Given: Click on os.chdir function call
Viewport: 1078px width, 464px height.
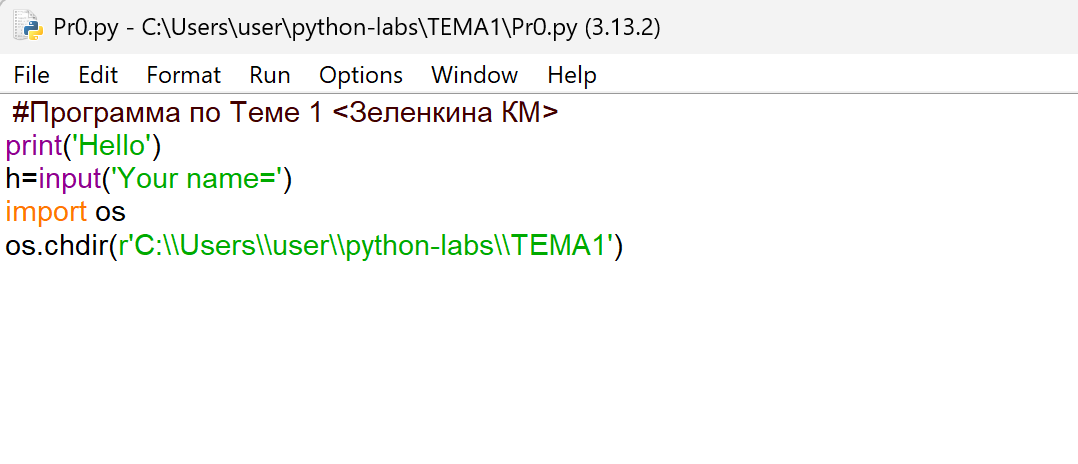Looking at the screenshot, I should click(x=55, y=245).
